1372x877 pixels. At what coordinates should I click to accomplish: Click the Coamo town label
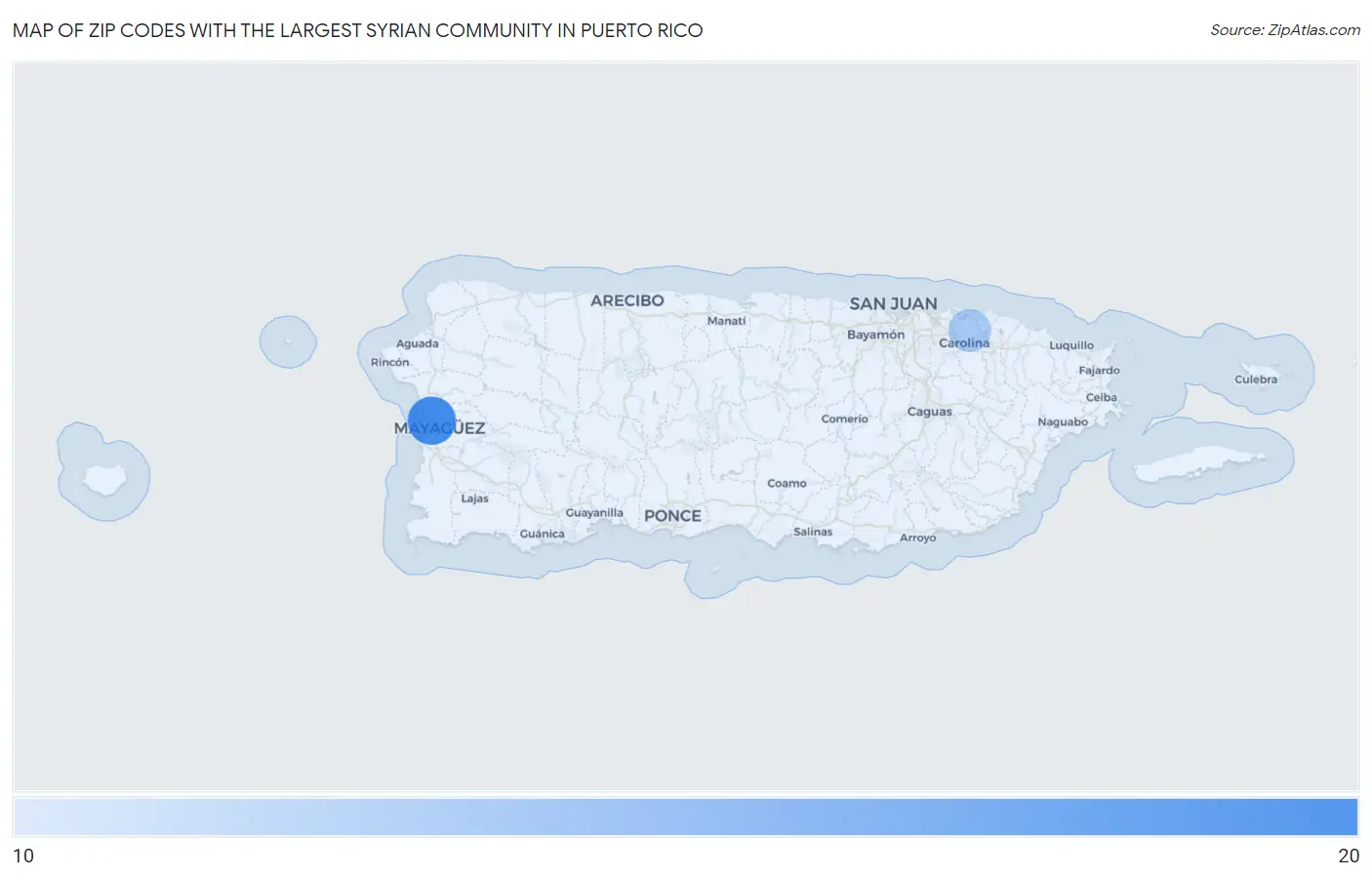(x=787, y=484)
